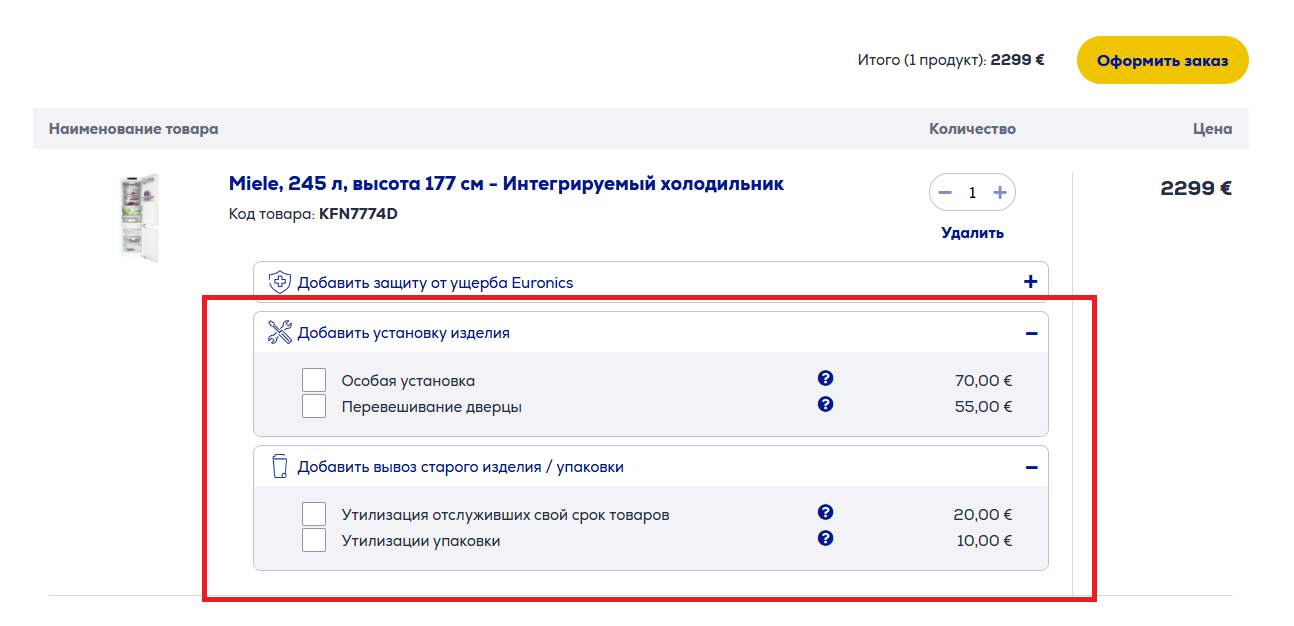The height and width of the screenshot is (626, 1294).
Task: Check the Утилизации упаковки checkbox
Action: tap(314, 540)
